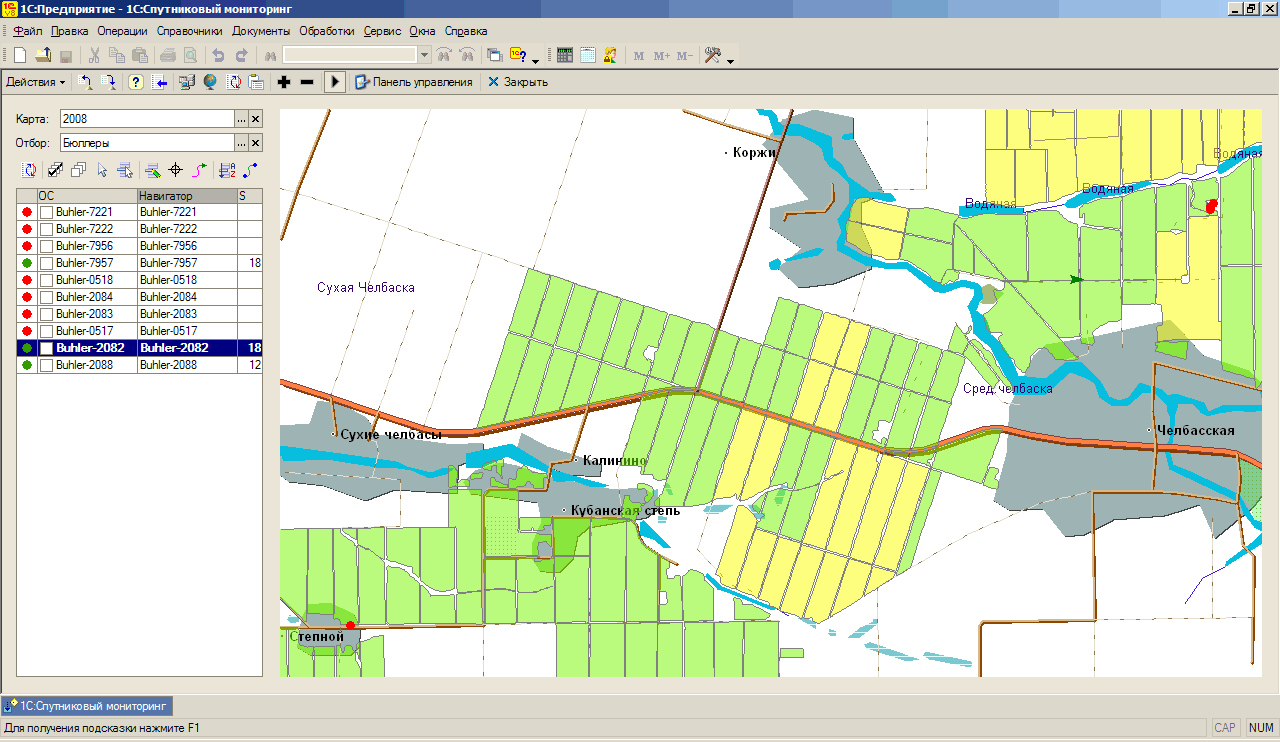Switch to 1С:Спутниковый мониторинг window tab
Image resolution: width=1280 pixels, height=742 pixels.
pyautogui.click(x=88, y=705)
